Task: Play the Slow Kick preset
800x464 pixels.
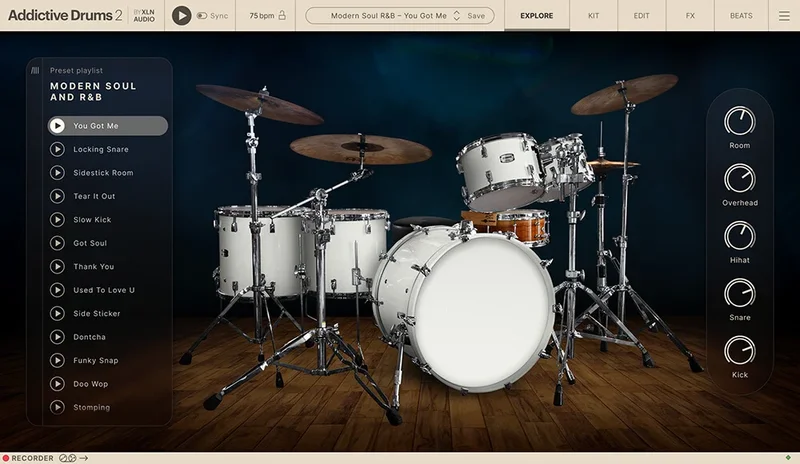Action: coord(57,219)
